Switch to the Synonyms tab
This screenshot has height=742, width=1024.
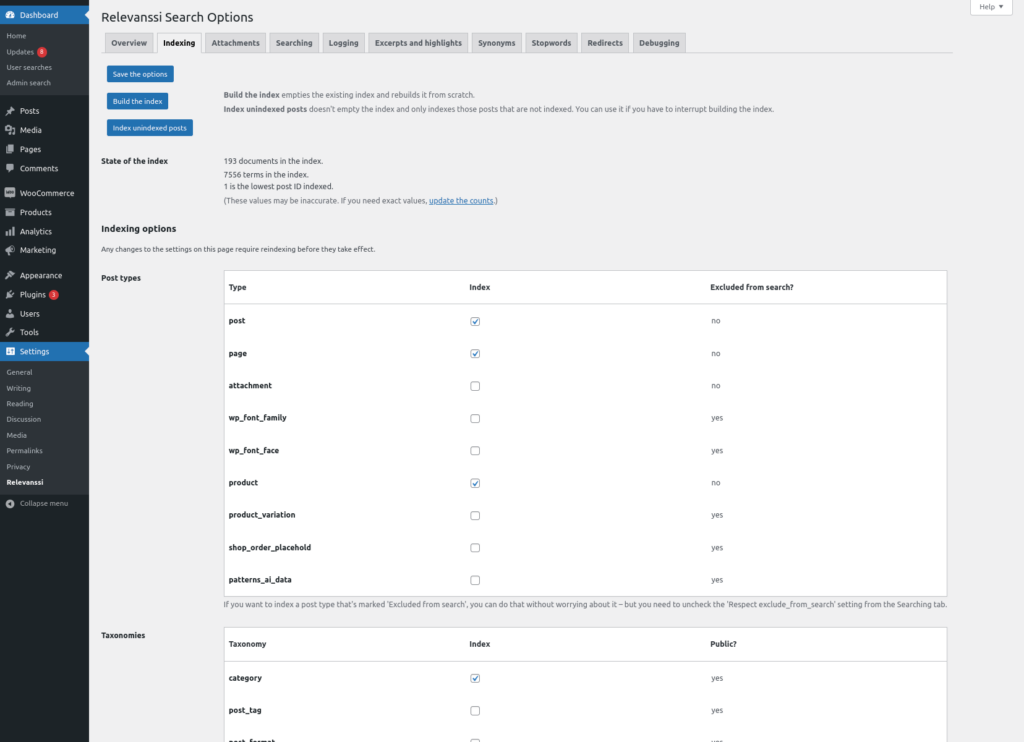coord(496,43)
